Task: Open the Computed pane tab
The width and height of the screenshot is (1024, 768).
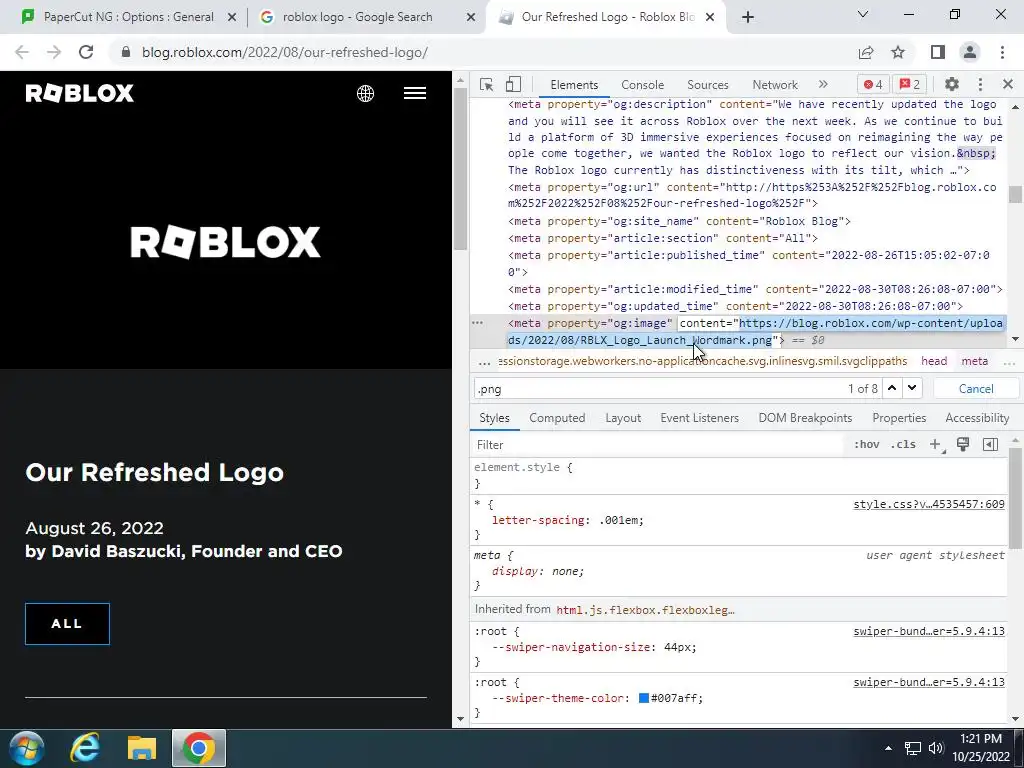Action: click(557, 418)
